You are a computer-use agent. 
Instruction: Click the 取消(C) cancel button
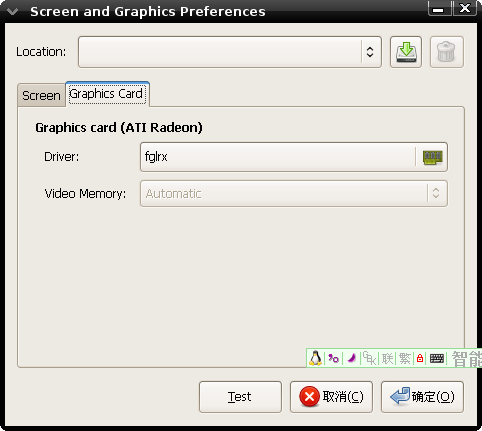click(331, 397)
